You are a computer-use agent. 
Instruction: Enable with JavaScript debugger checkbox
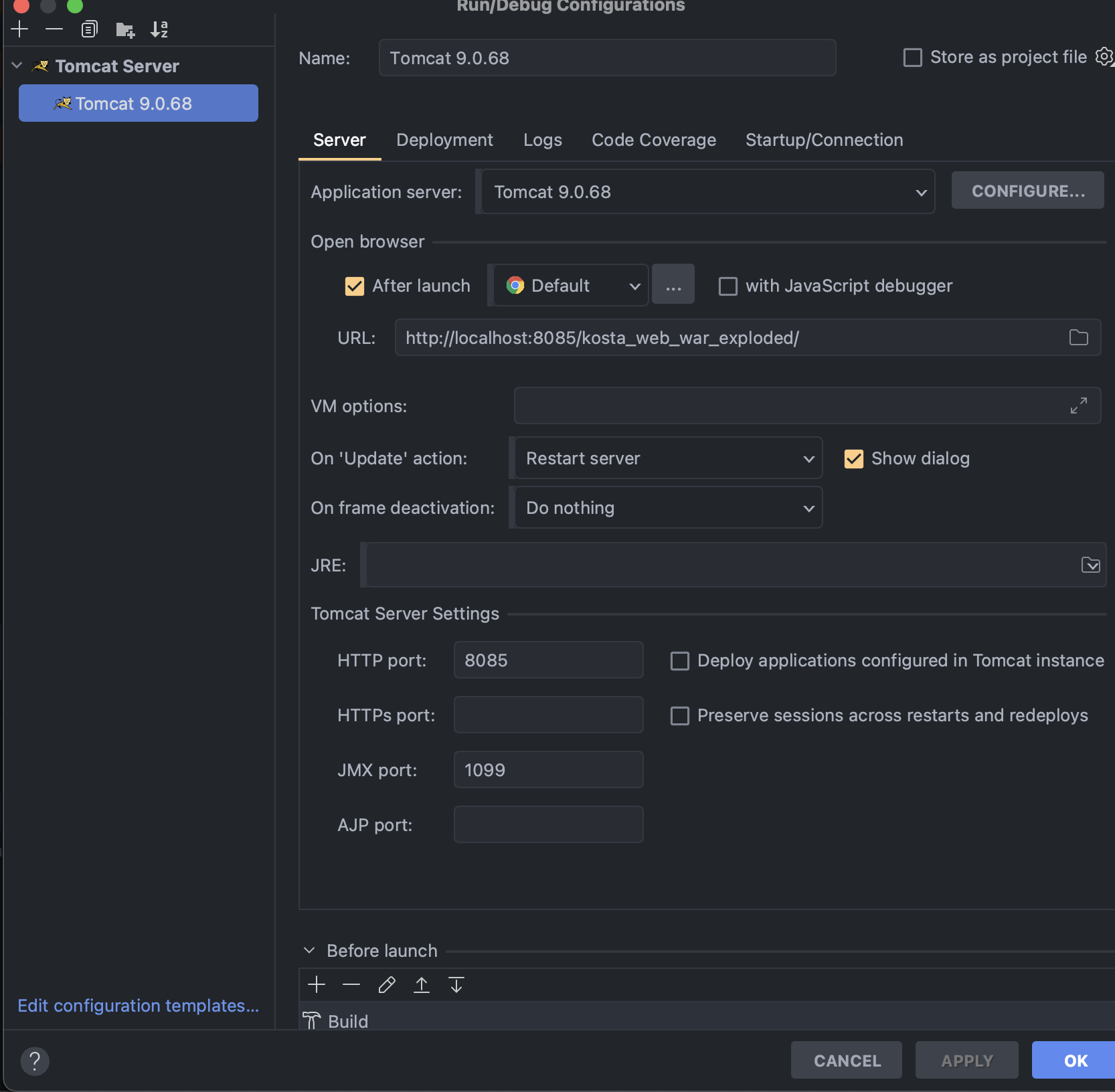point(728,286)
